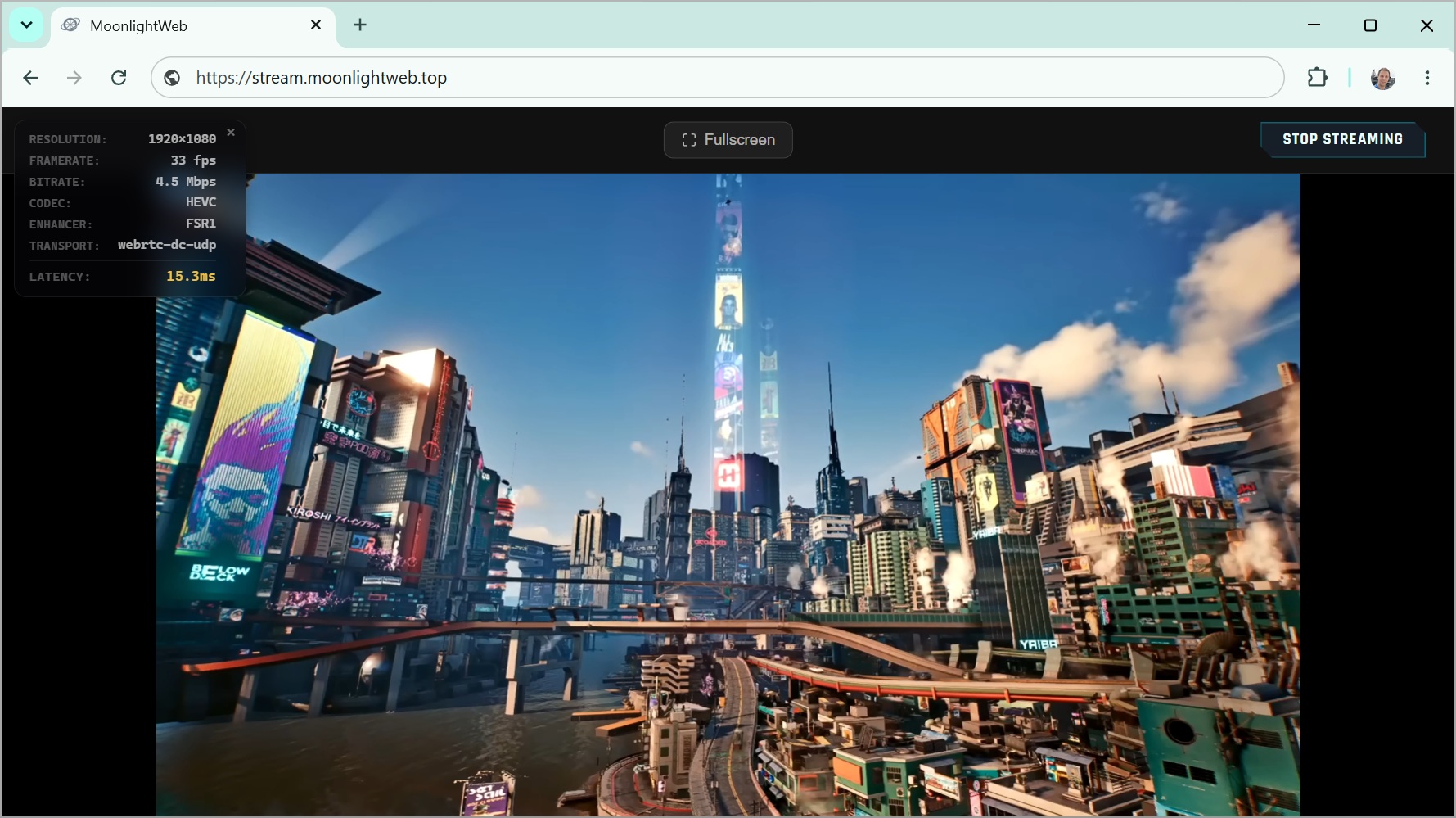Click the 4.5 Mbps bitrate value
Viewport: 1456px width, 818px height.
(x=186, y=182)
